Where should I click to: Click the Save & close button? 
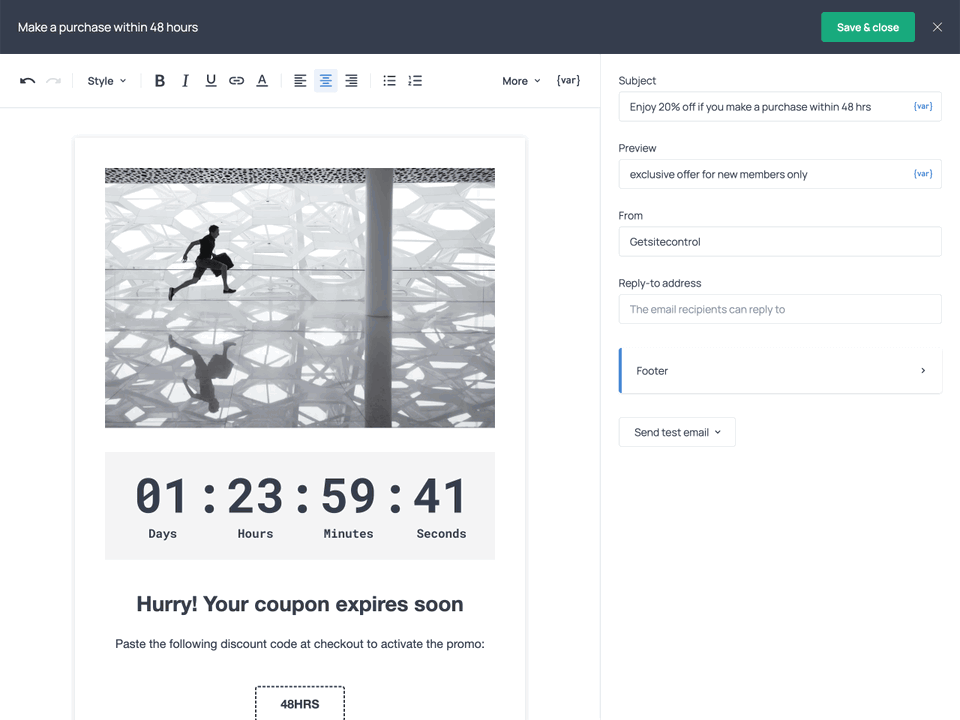pos(867,27)
